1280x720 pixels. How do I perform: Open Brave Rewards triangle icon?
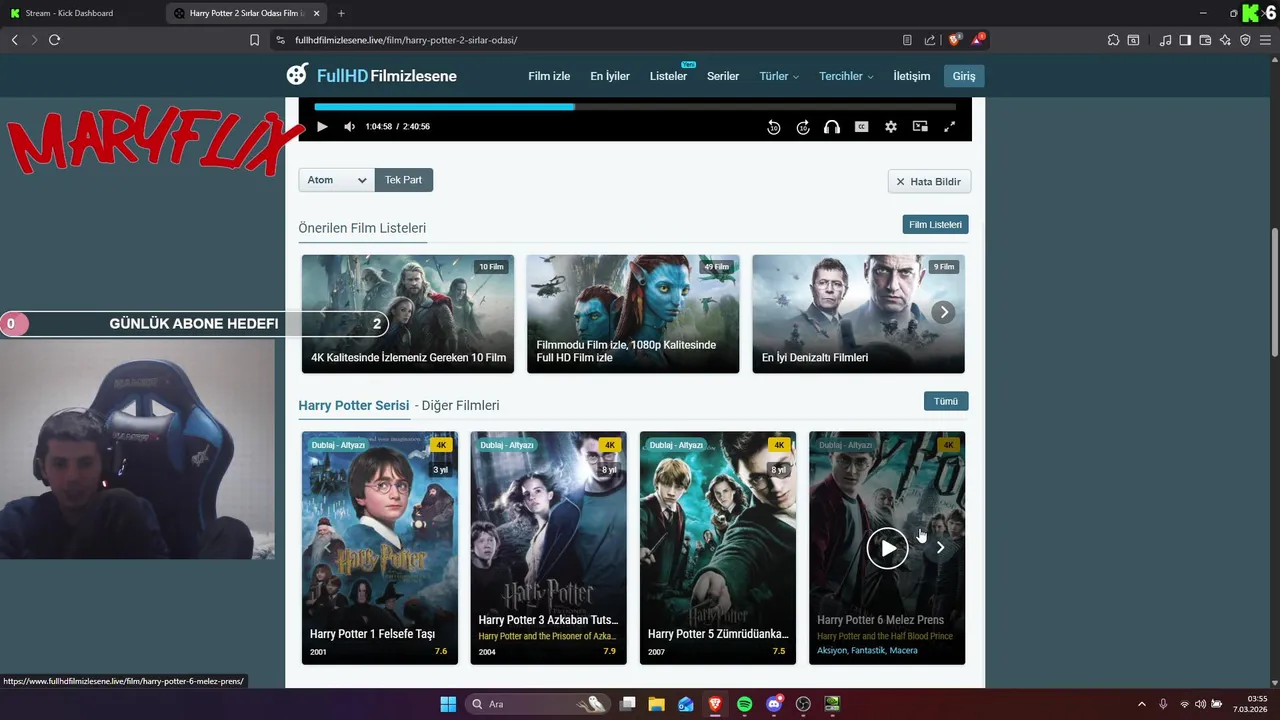[x=979, y=40]
